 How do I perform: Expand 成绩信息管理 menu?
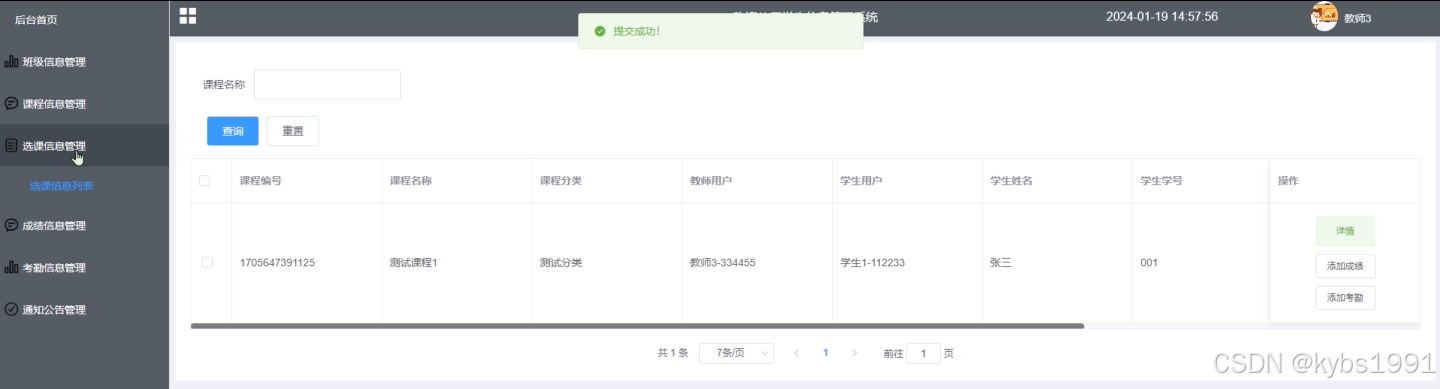[85, 226]
